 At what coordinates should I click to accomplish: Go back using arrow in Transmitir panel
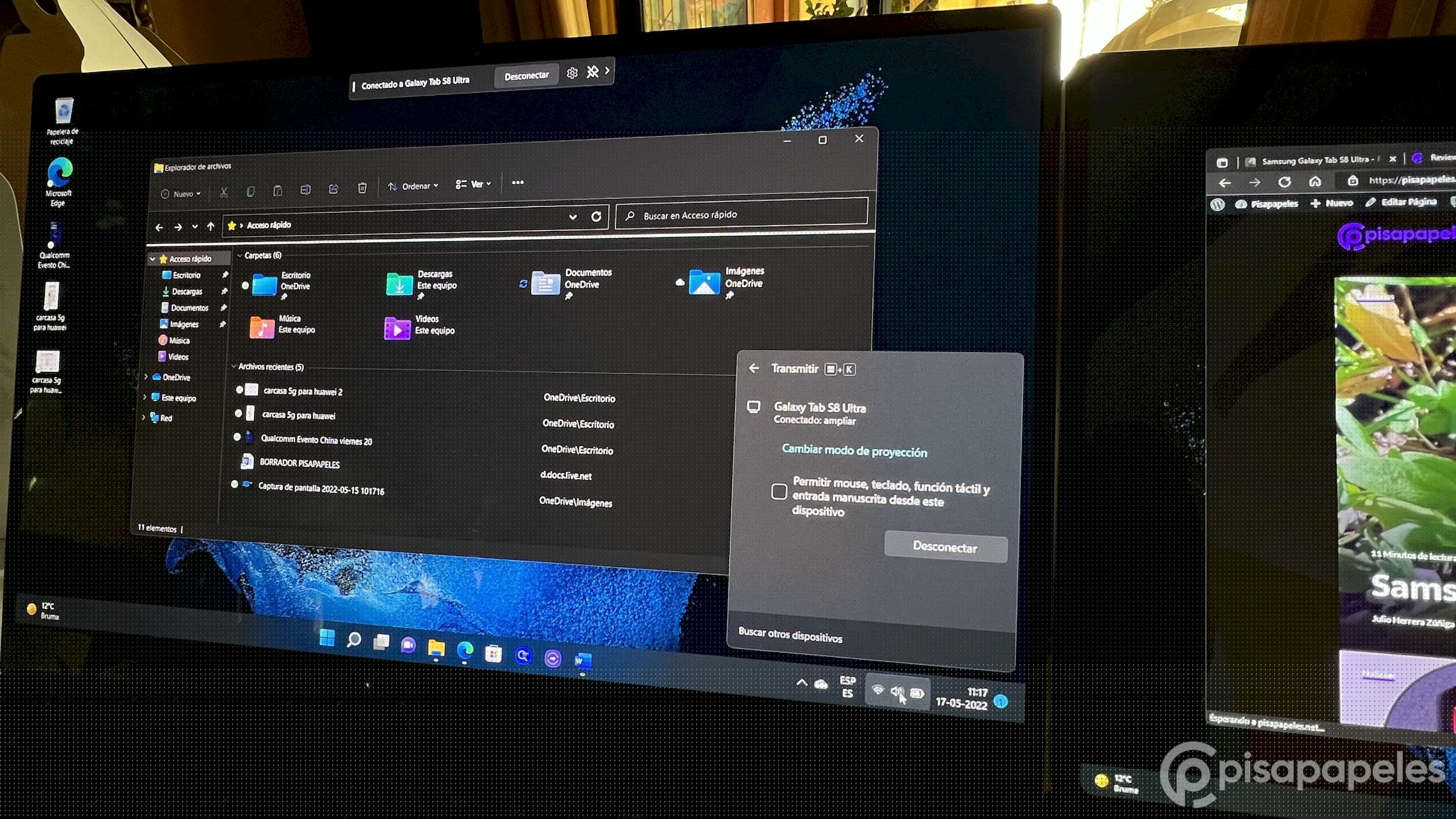(x=754, y=369)
